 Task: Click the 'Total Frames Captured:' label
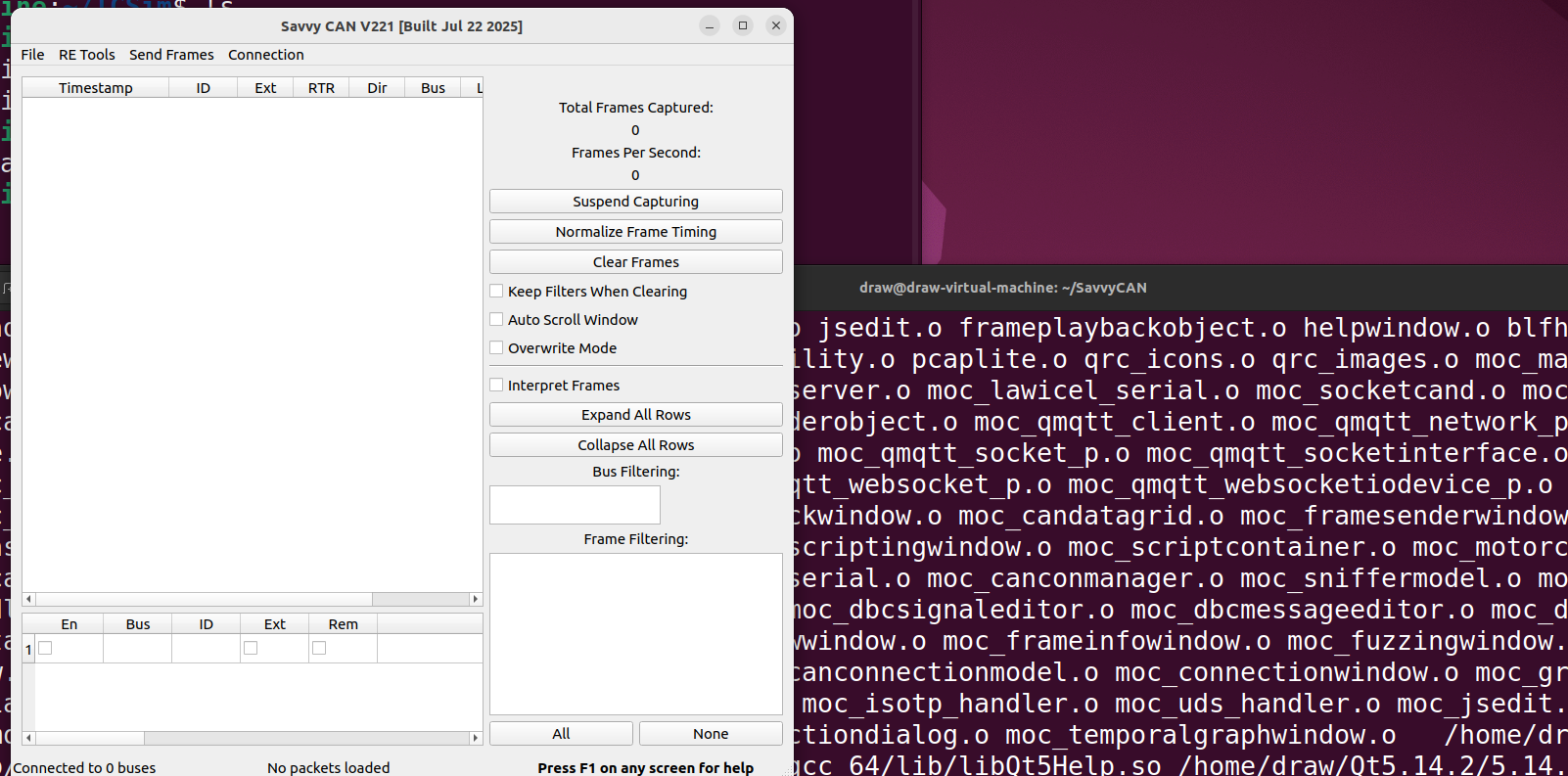pyautogui.click(x=635, y=108)
